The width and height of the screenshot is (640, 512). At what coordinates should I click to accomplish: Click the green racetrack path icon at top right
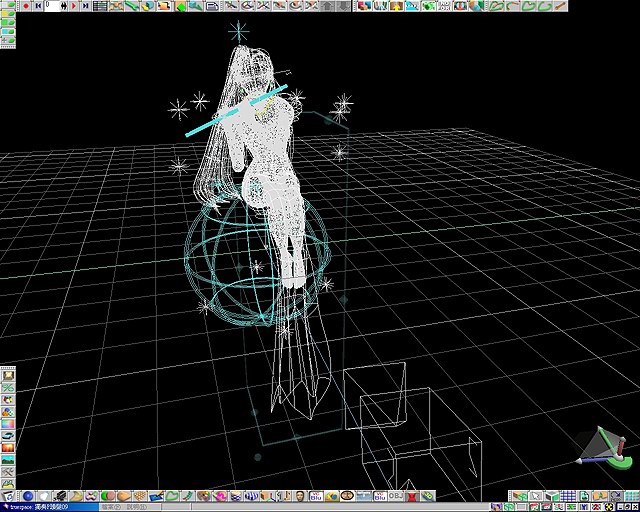click(x=496, y=6)
